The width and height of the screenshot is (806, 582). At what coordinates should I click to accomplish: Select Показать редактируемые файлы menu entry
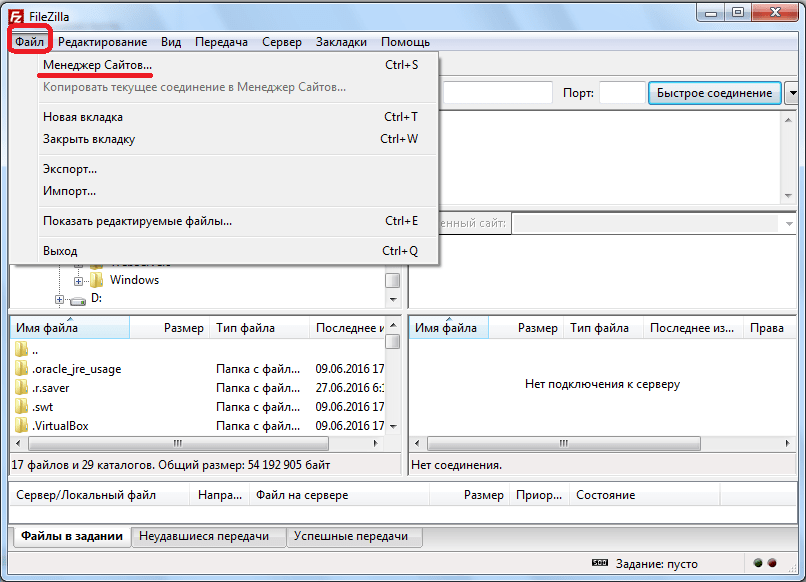point(137,221)
